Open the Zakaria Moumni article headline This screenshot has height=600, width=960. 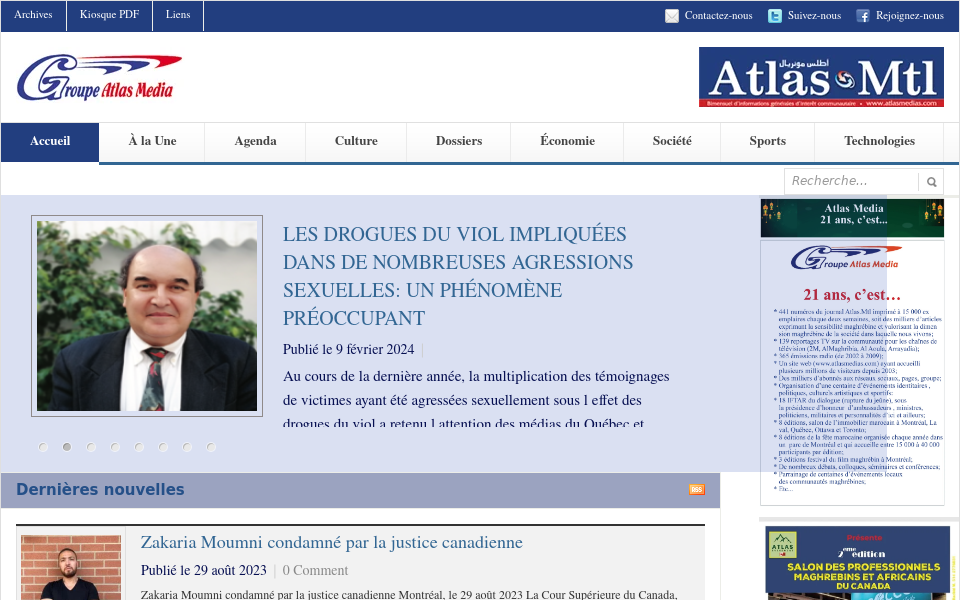click(x=330, y=542)
